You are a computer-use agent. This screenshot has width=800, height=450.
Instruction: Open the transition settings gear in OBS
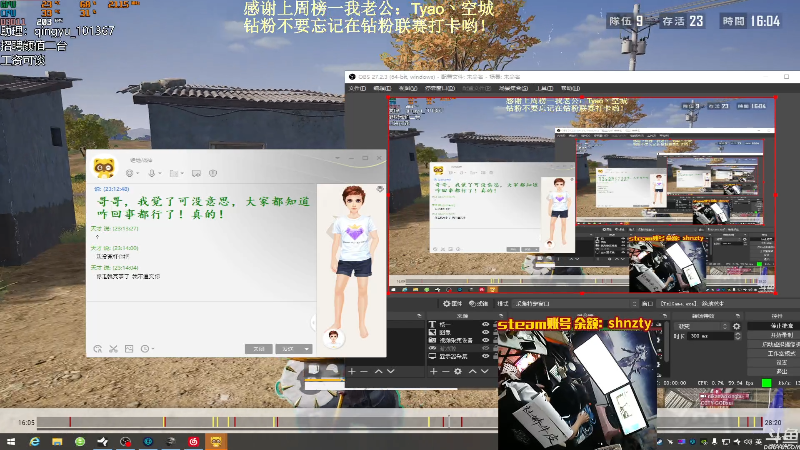click(737, 326)
